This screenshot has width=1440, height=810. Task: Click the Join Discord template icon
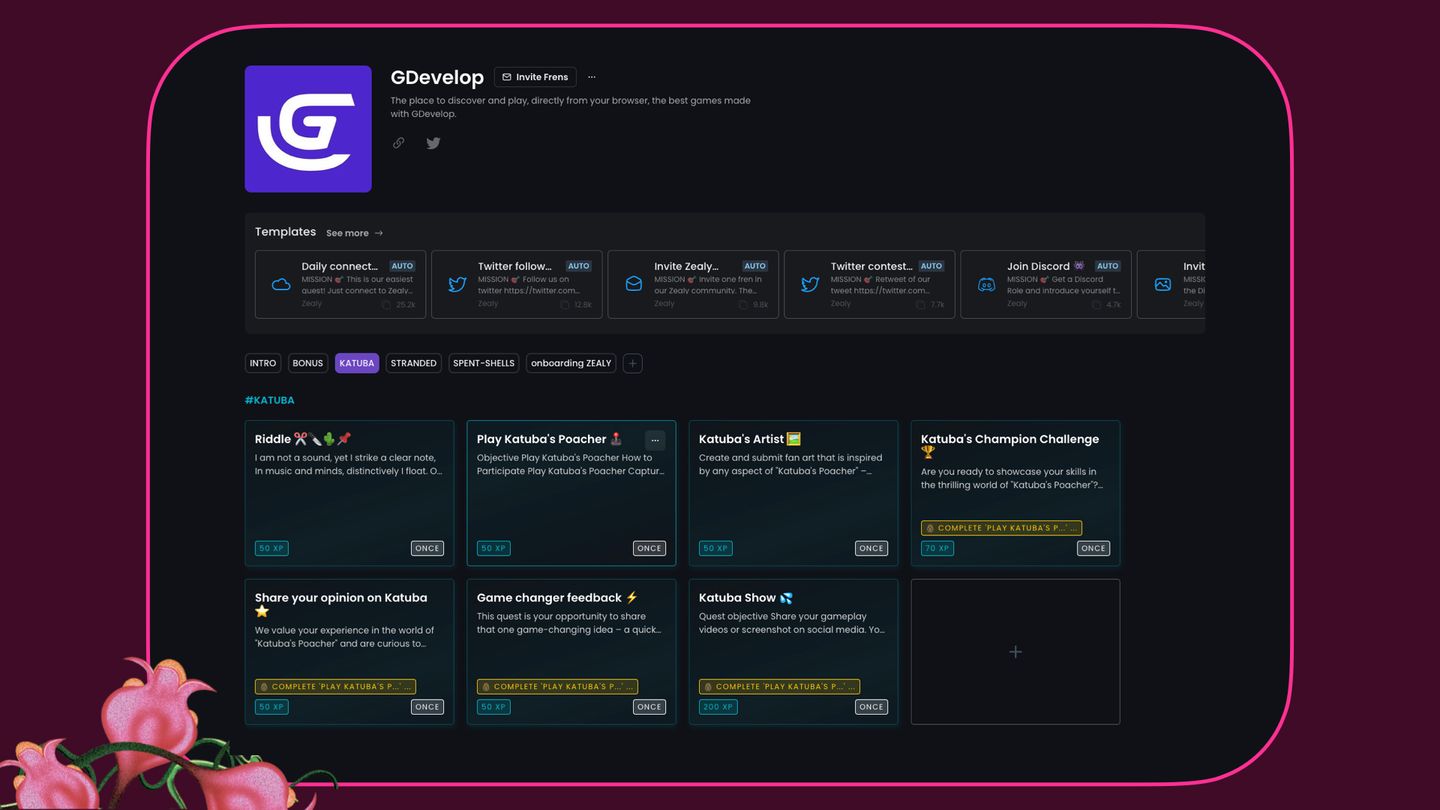tap(986, 284)
